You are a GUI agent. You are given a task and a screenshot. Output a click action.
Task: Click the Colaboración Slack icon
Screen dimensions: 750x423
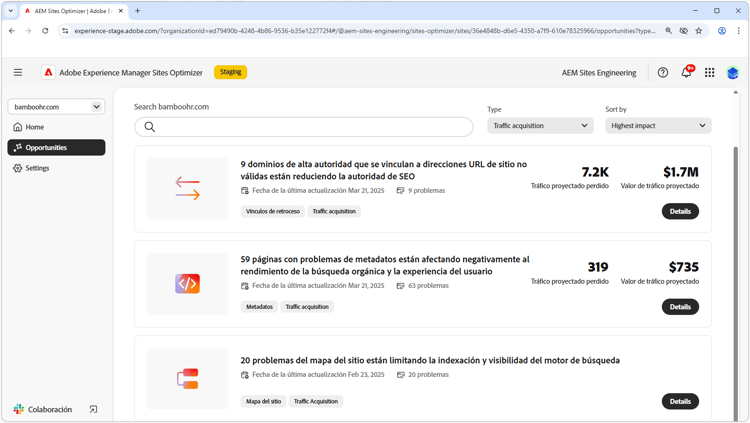click(19, 409)
